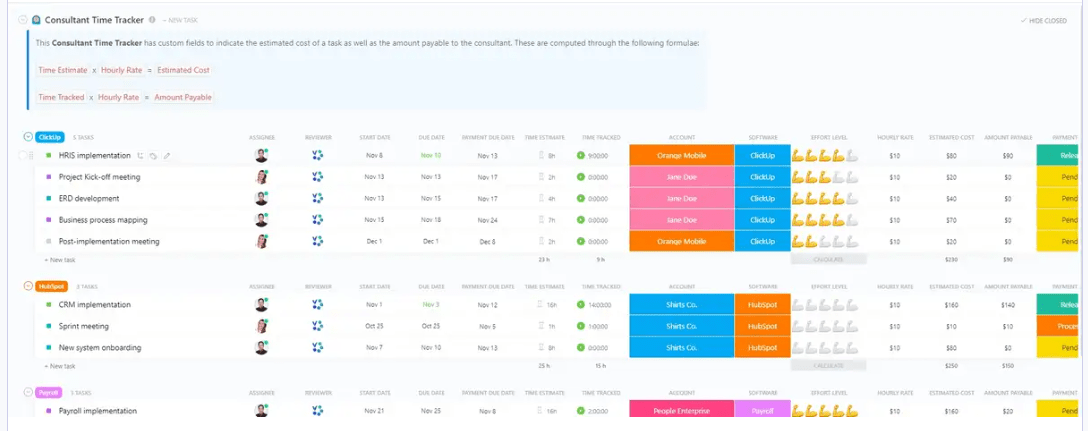The width and height of the screenshot is (1088, 431).
Task: Add a new task via header NEW TASK
Action: coord(180,21)
